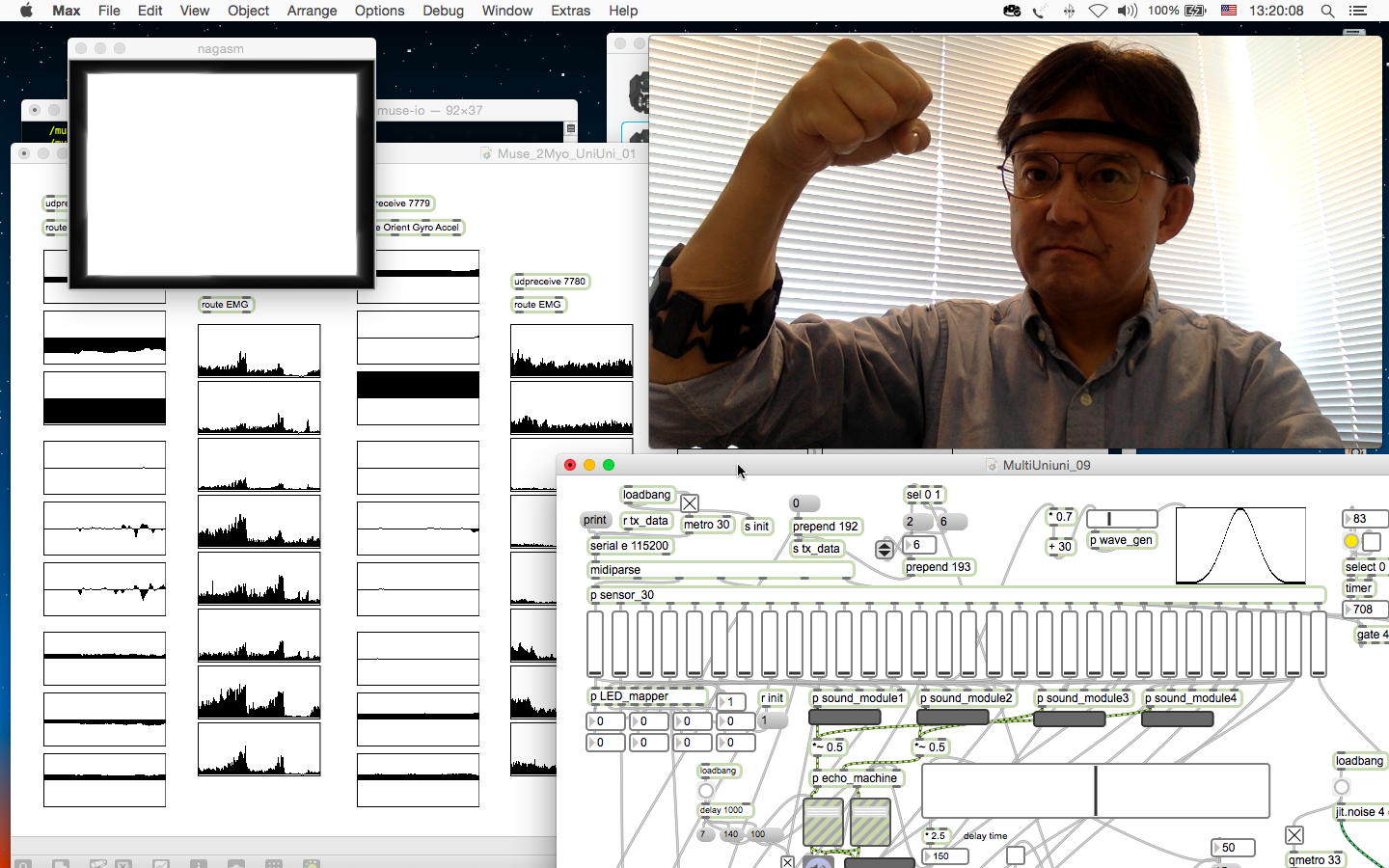Screen dimensions: 1389x868
Task: Select route EMG under udpreceive 7780
Action: click(x=538, y=305)
